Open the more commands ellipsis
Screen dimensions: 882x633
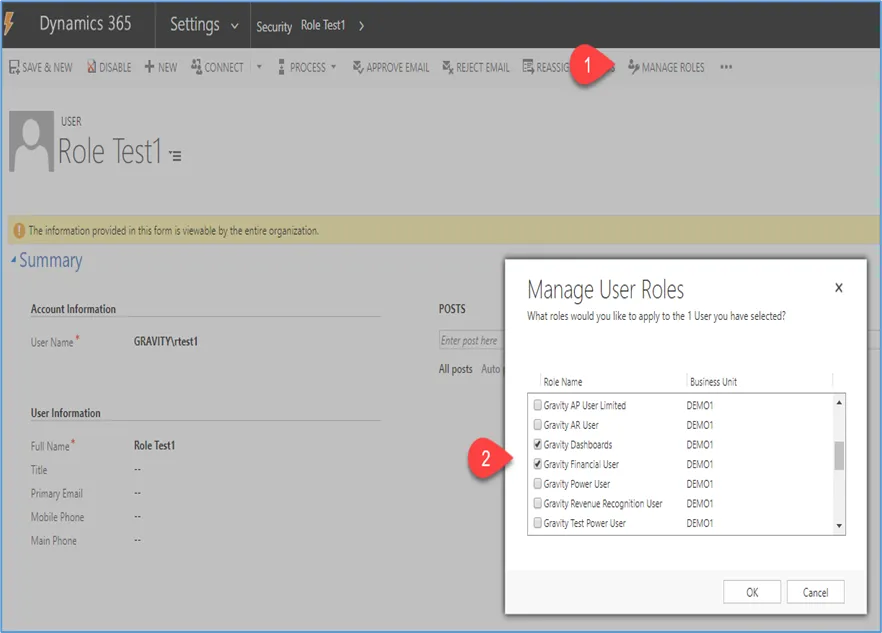pyautogui.click(x=726, y=67)
